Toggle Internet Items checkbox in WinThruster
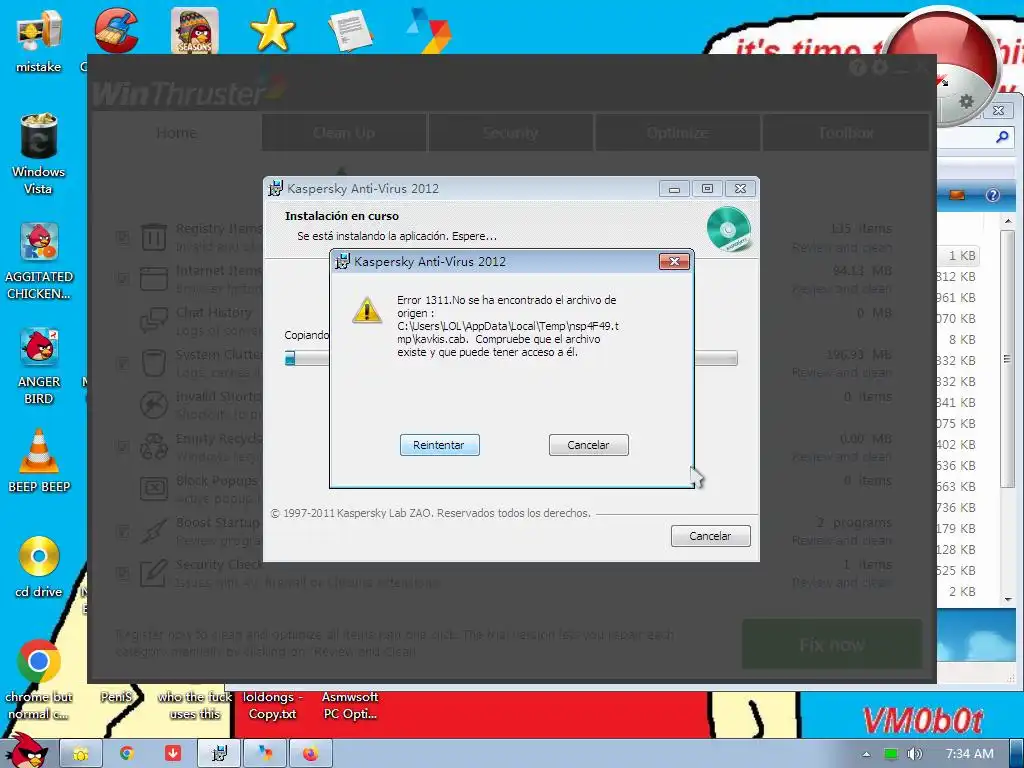 point(122,279)
